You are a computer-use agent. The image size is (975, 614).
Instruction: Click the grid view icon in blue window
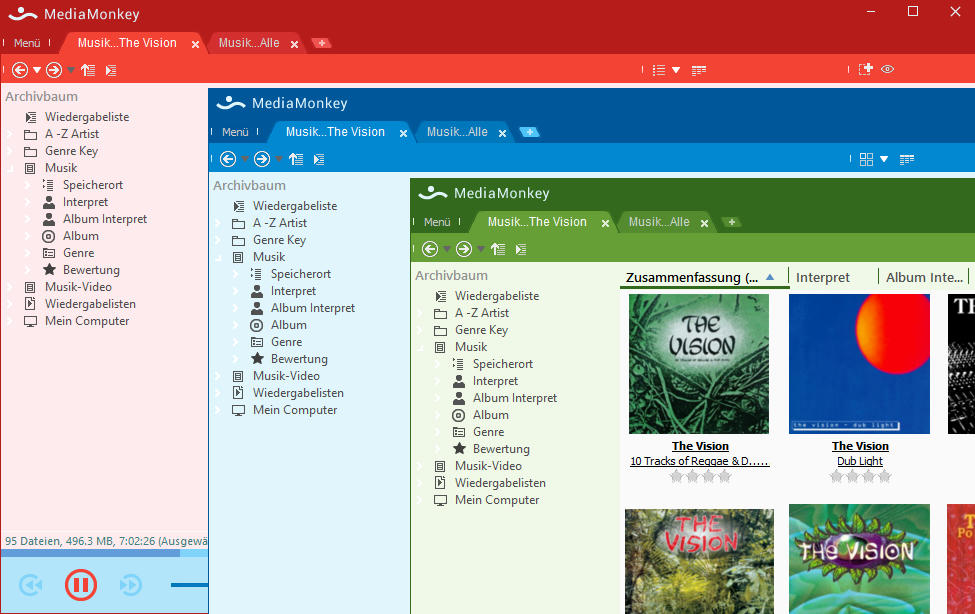click(x=866, y=159)
